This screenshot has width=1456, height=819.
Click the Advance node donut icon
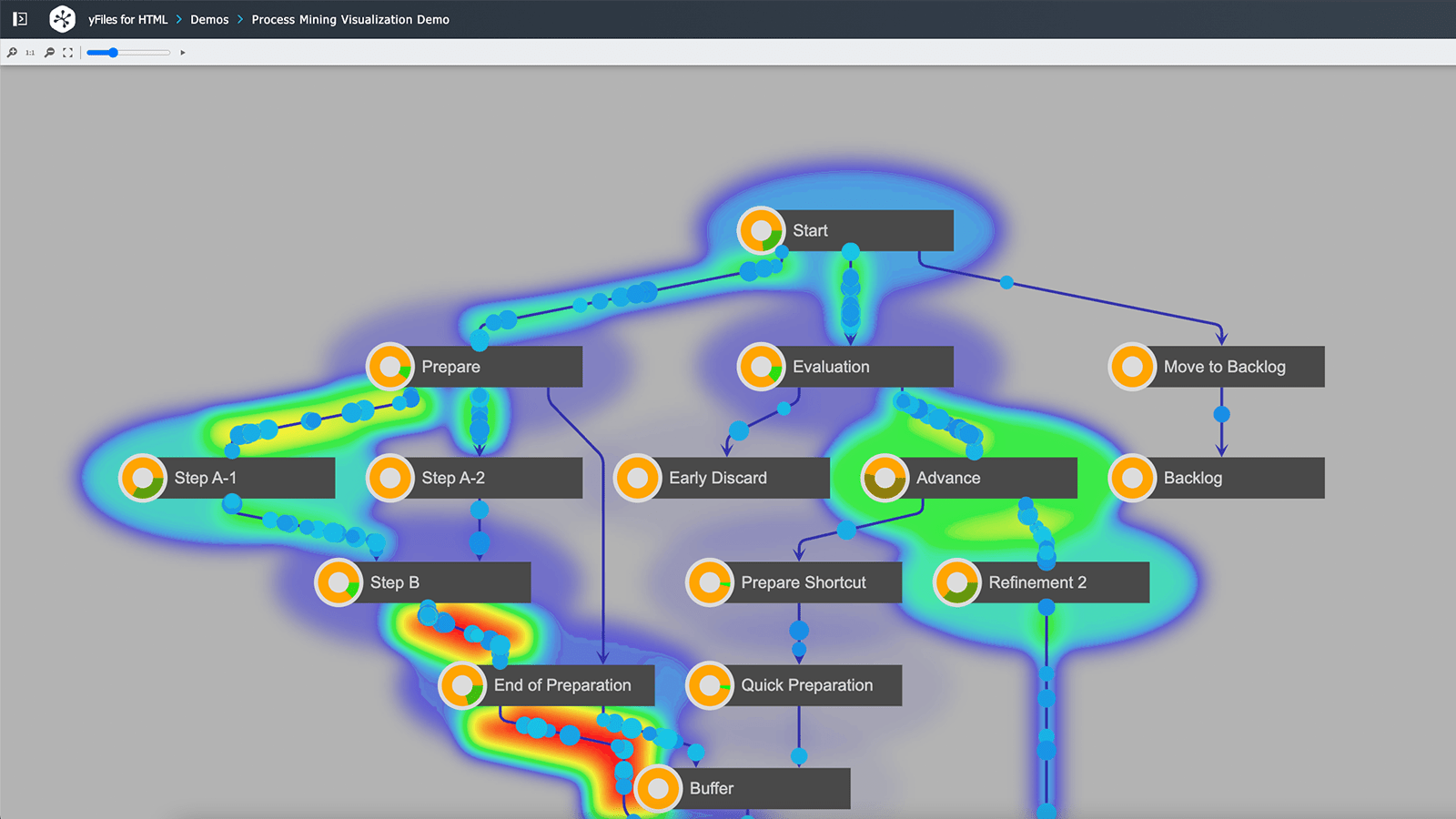[885, 478]
